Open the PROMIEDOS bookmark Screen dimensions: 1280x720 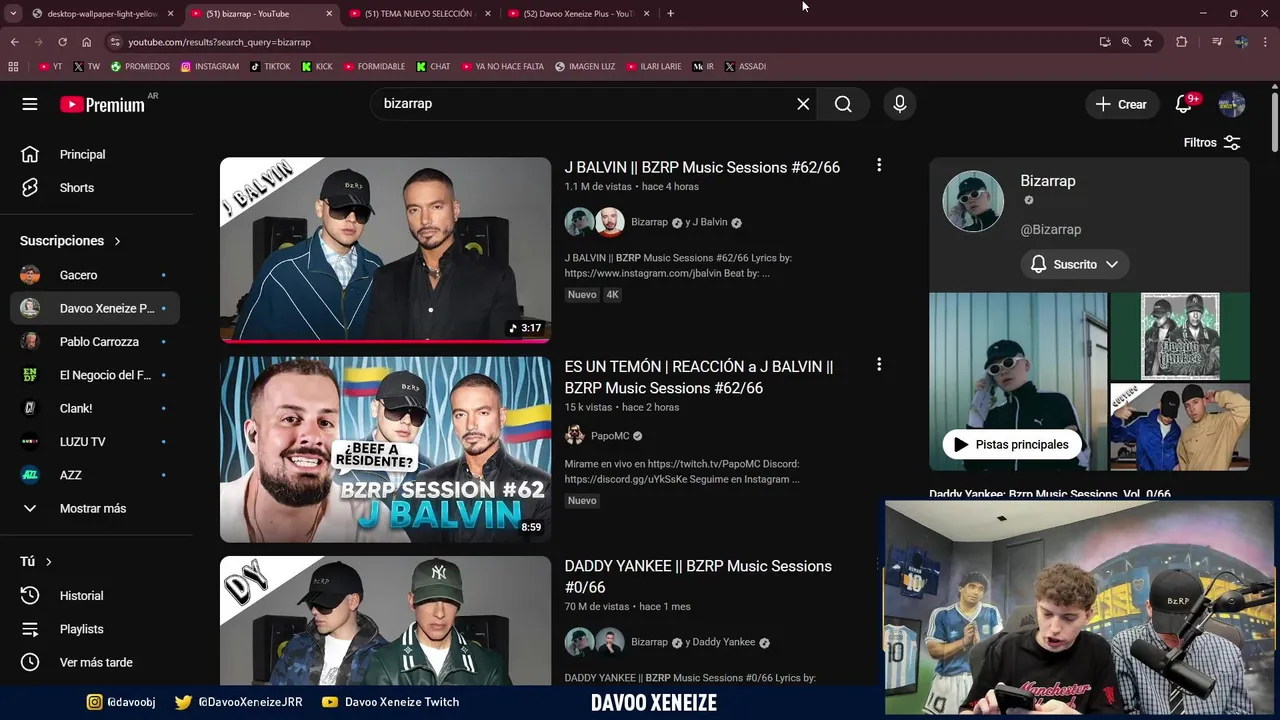140,67
